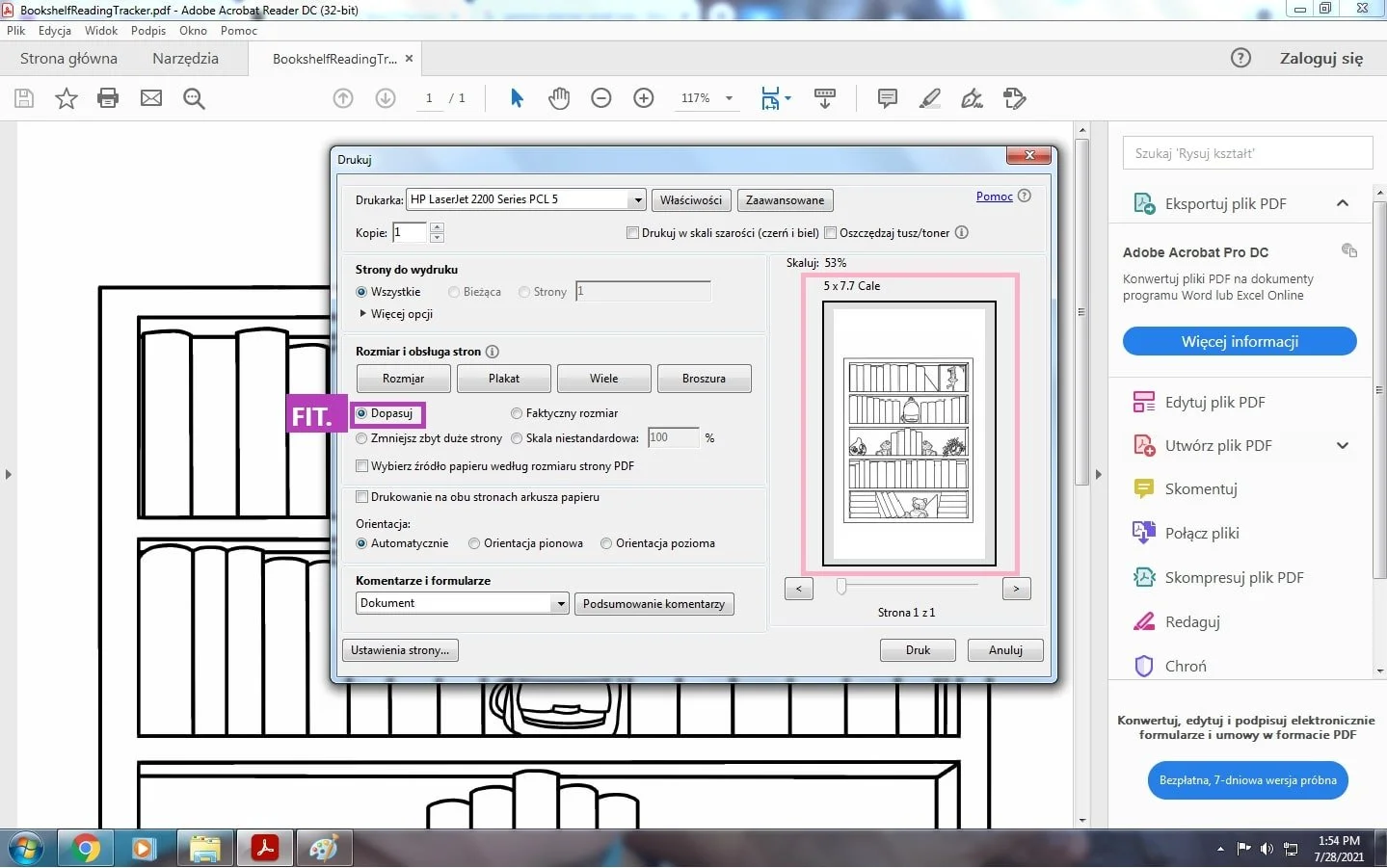The width and height of the screenshot is (1387, 868).
Task: Click the stamp tool icon
Action: point(1014,98)
